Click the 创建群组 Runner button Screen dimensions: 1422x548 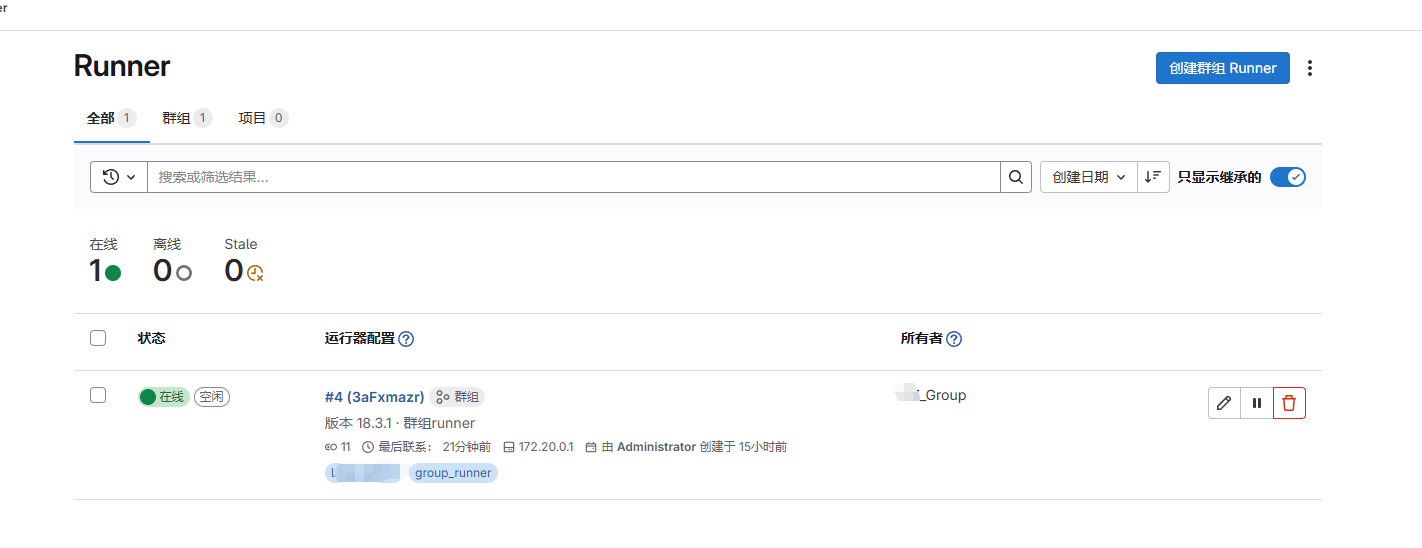click(1222, 68)
